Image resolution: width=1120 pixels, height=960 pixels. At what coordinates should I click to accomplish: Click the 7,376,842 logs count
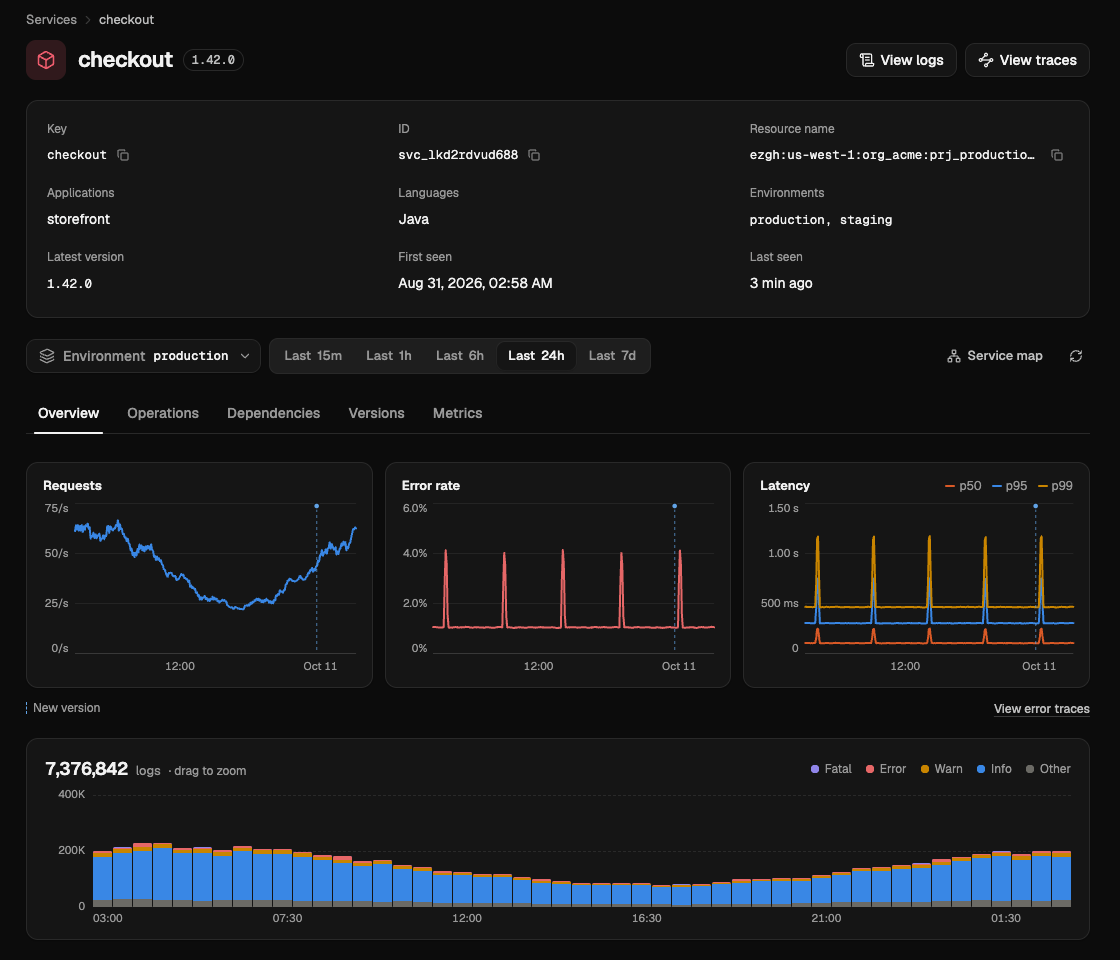(x=86, y=769)
